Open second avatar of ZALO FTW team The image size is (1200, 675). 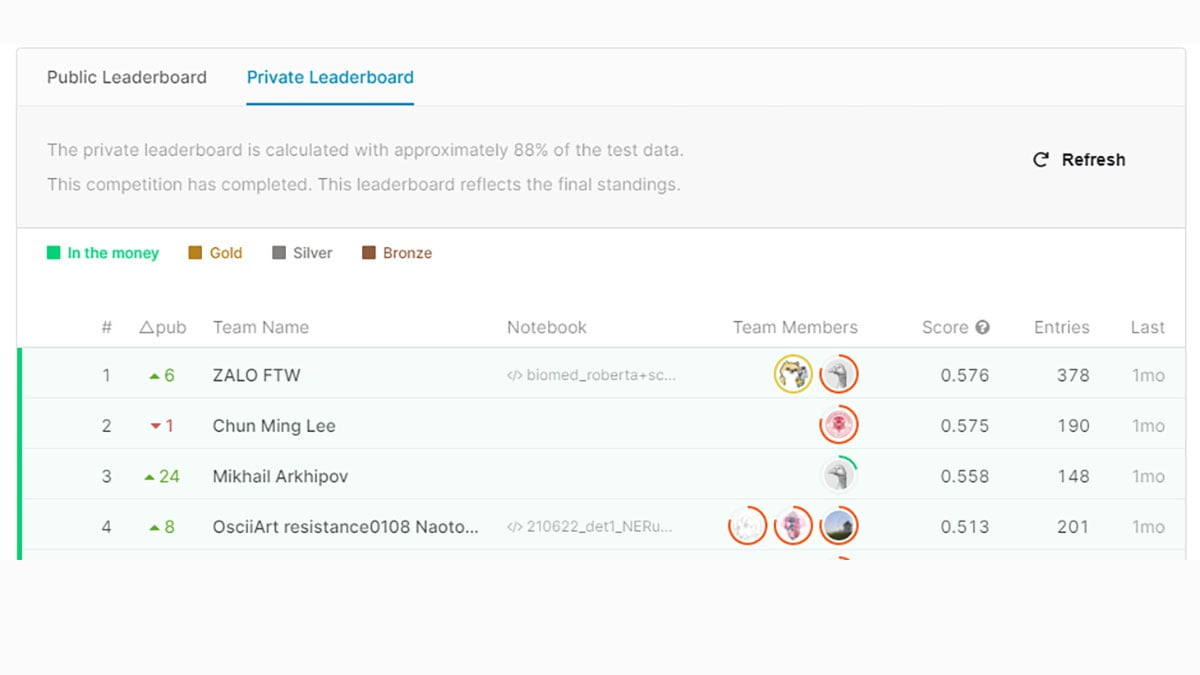[839, 375]
